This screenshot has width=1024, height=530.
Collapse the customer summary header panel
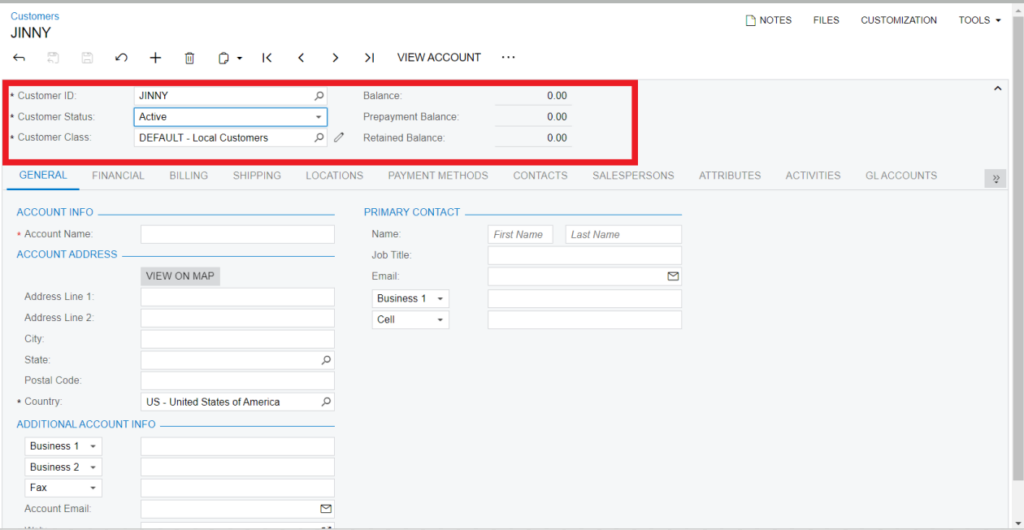coord(996,89)
